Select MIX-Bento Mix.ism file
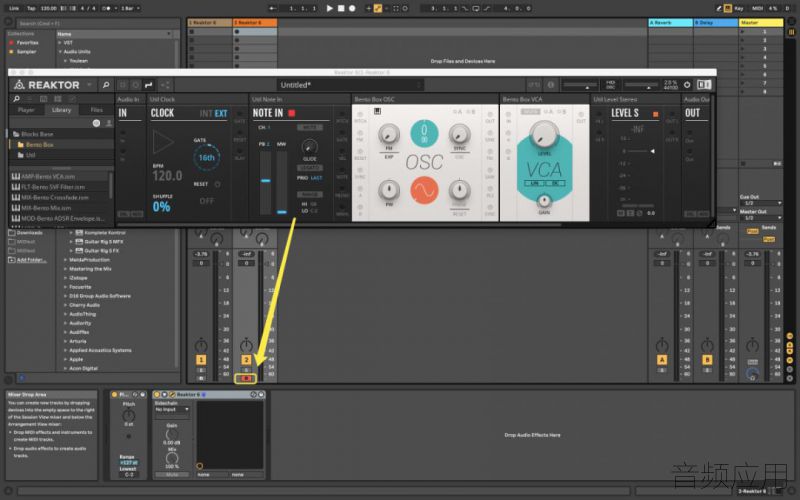Image resolution: width=800 pixels, height=500 pixels. click(59, 208)
